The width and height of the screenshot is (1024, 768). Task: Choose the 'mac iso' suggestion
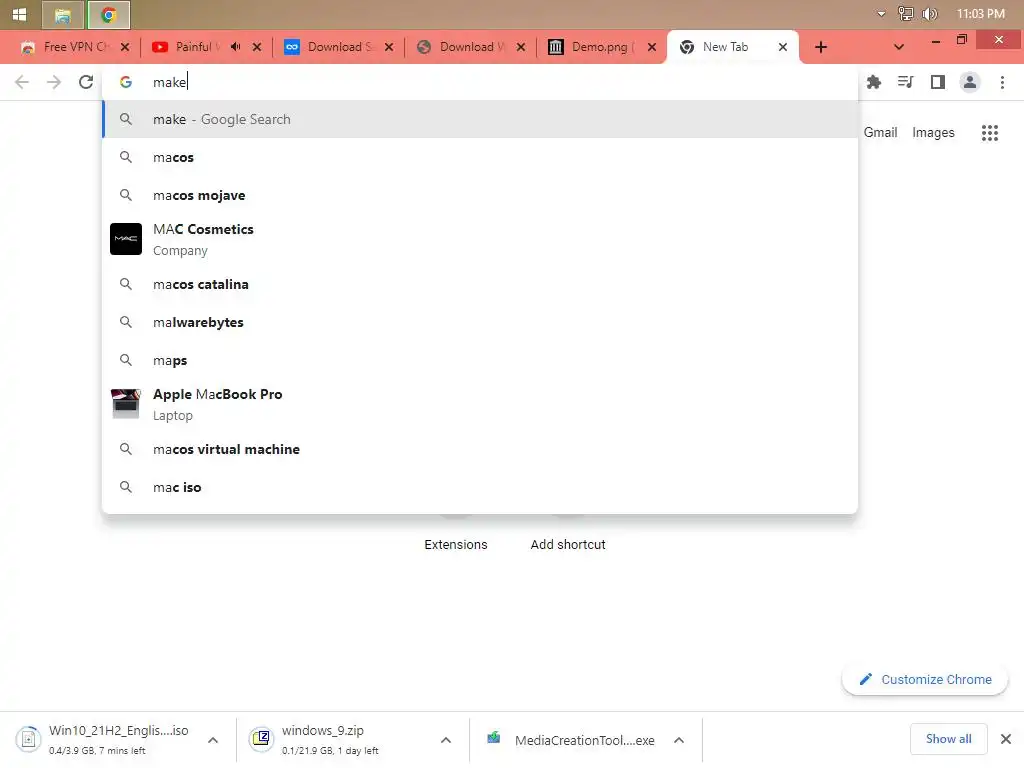(480, 487)
